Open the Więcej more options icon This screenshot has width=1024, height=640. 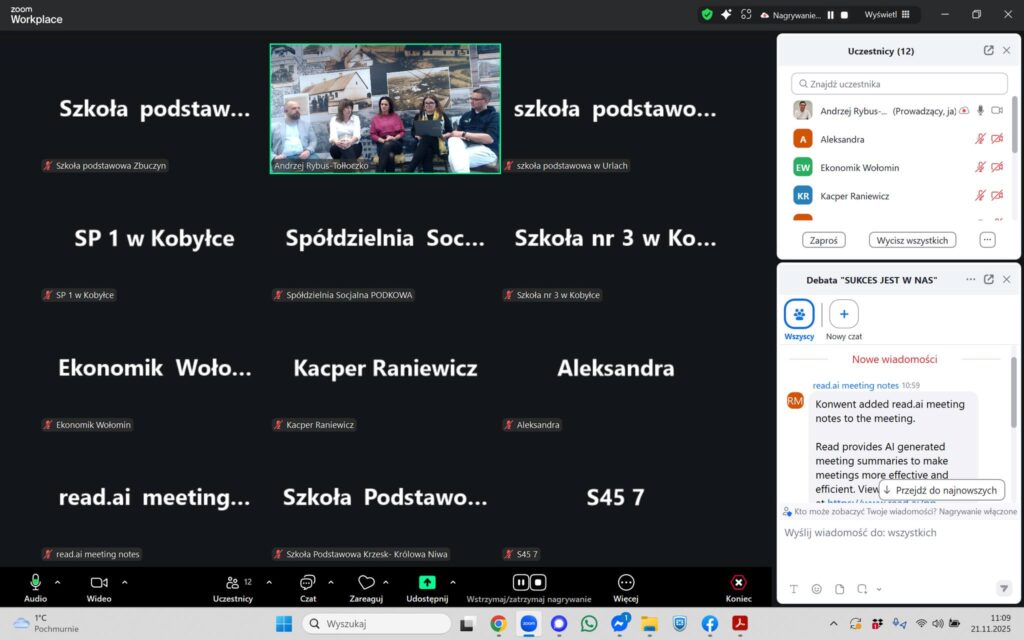626,582
